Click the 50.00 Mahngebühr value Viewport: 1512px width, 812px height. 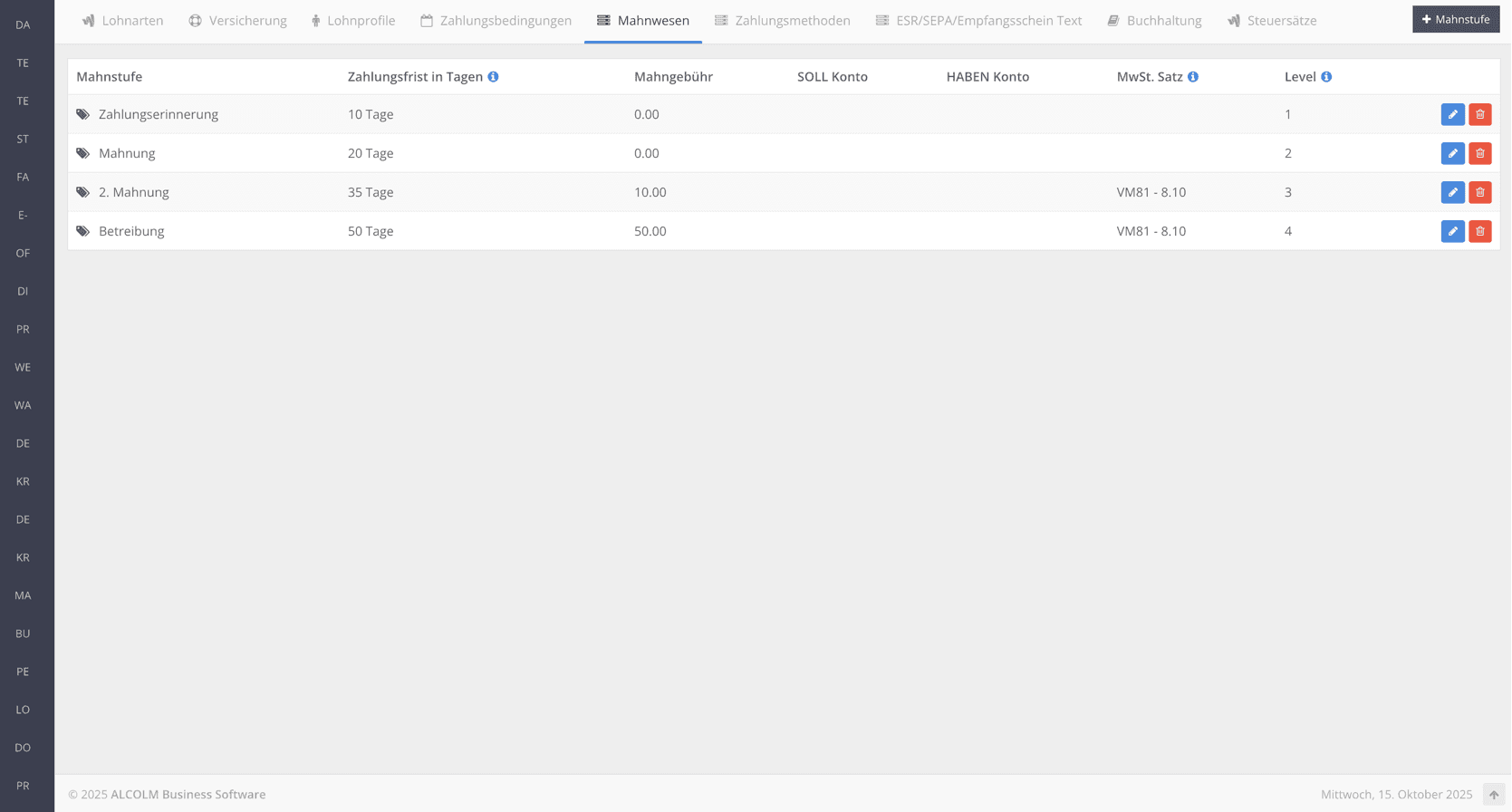[x=650, y=231]
